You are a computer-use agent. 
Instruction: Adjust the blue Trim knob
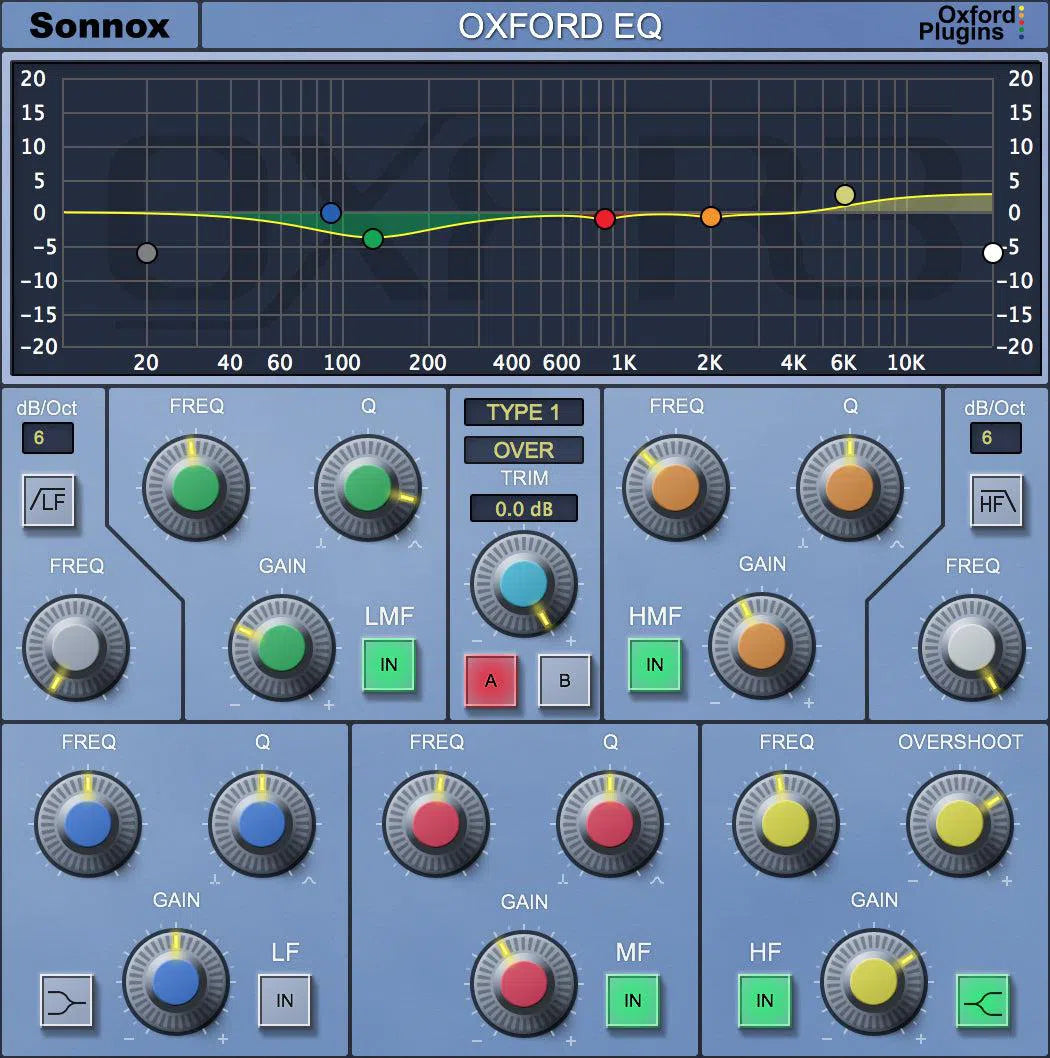[523, 585]
